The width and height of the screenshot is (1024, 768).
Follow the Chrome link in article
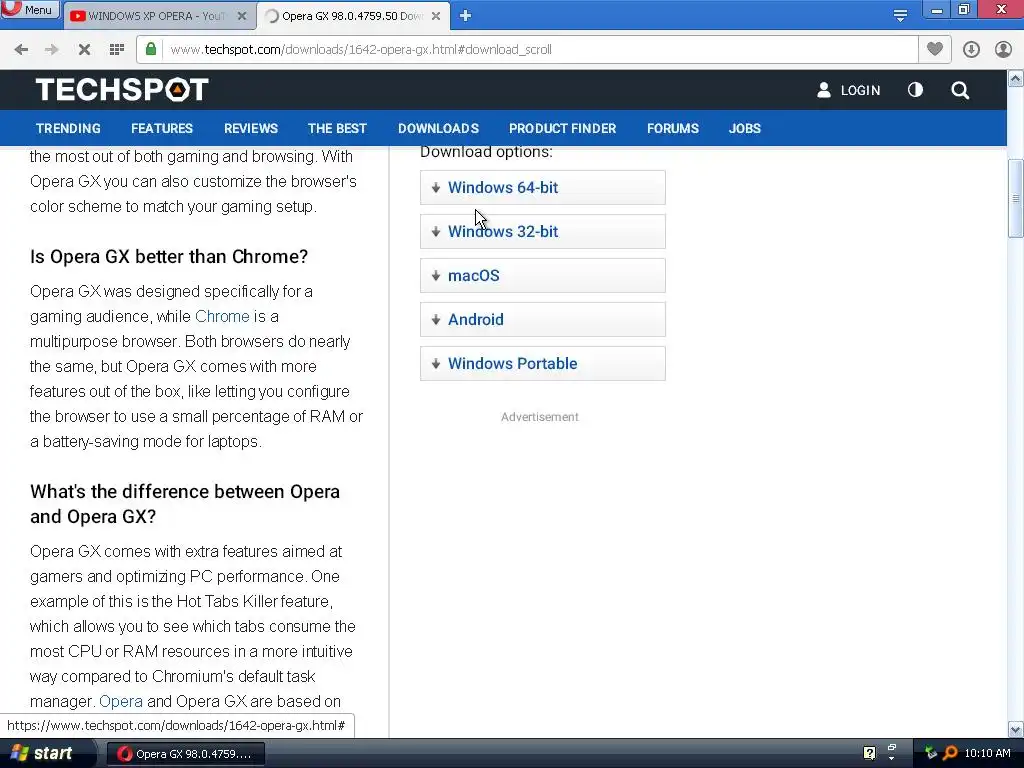(x=222, y=316)
